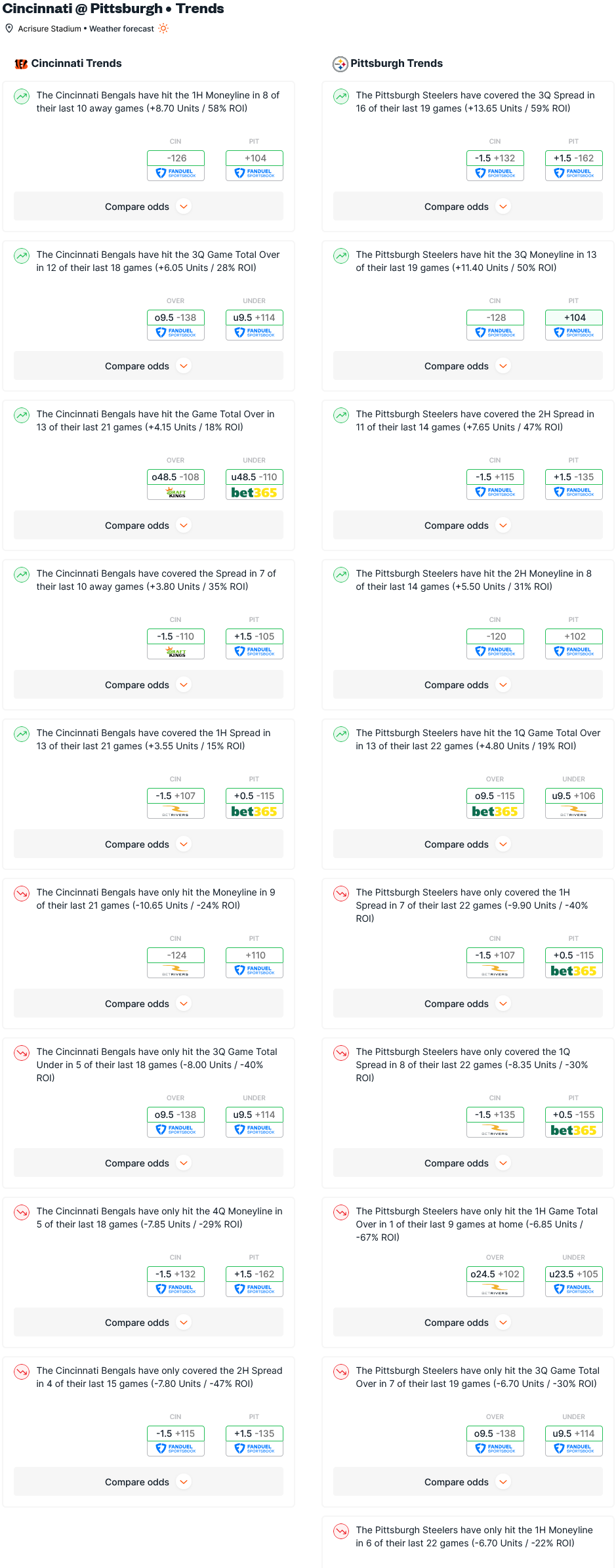The width and height of the screenshot is (616, 1568).
Task: Click the Pittsburgh Steelers team logo
Action: [x=340, y=64]
